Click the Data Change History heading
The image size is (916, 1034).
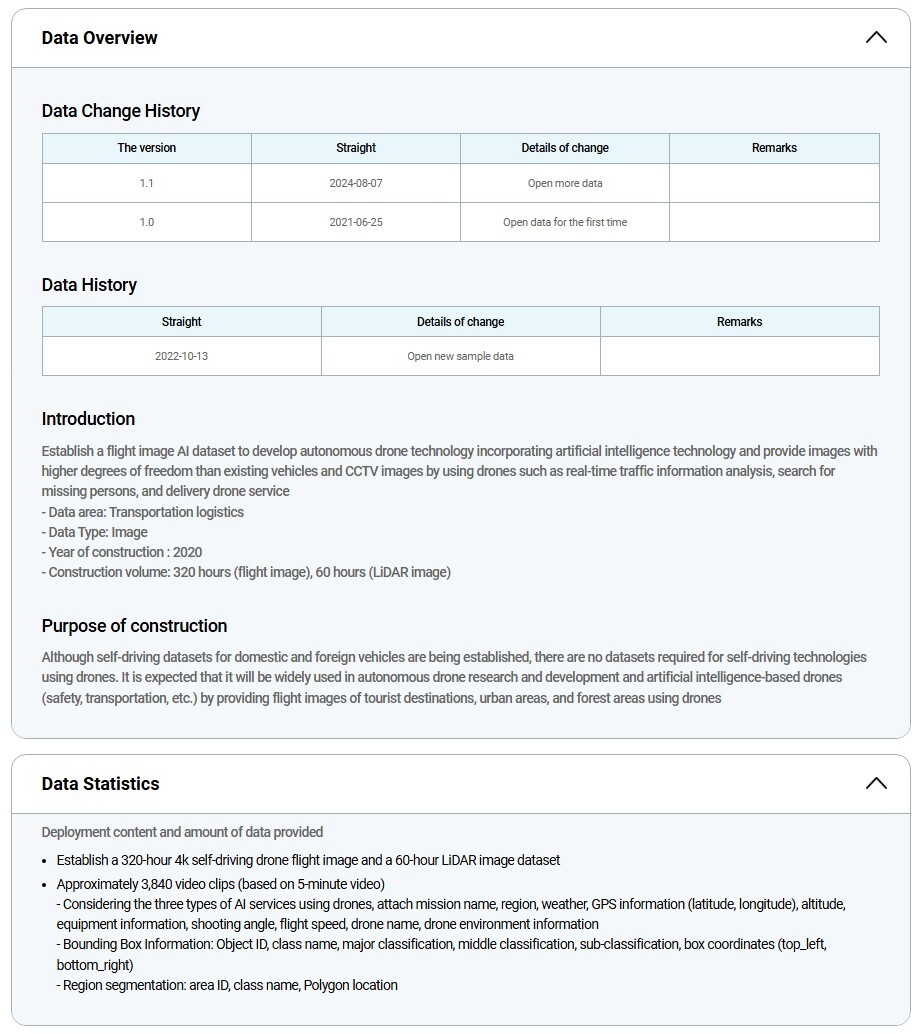pyautogui.click(x=120, y=111)
